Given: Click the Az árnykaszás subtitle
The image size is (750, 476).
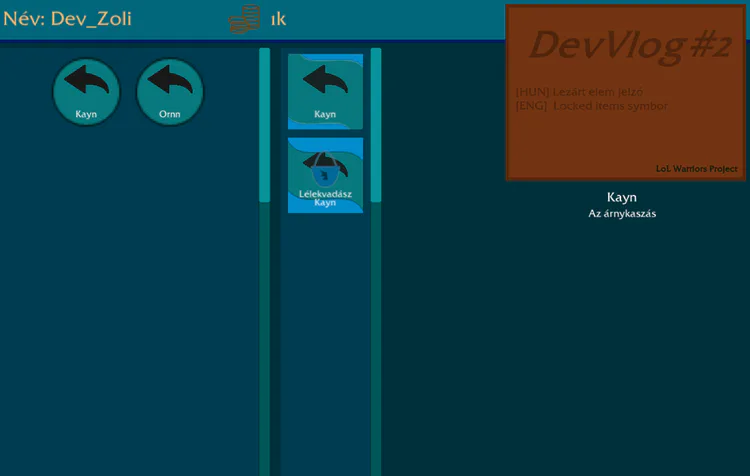Looking at the screenshot, I should pos(622,213).
